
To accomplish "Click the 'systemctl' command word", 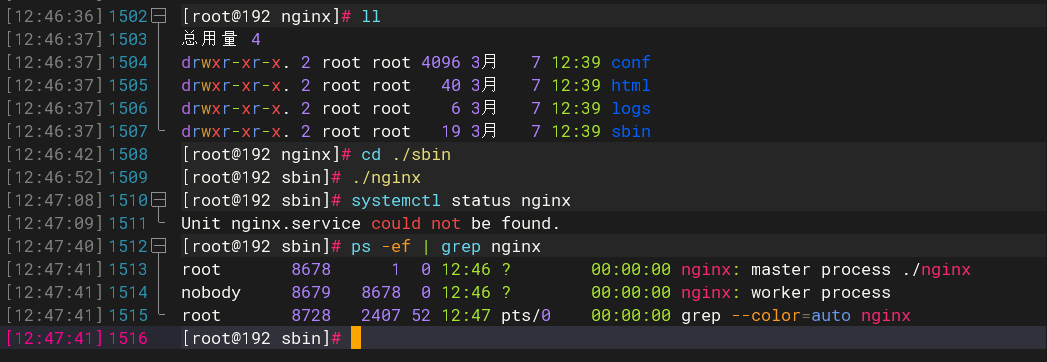I will pyautogui.click(x=396, y=200).
